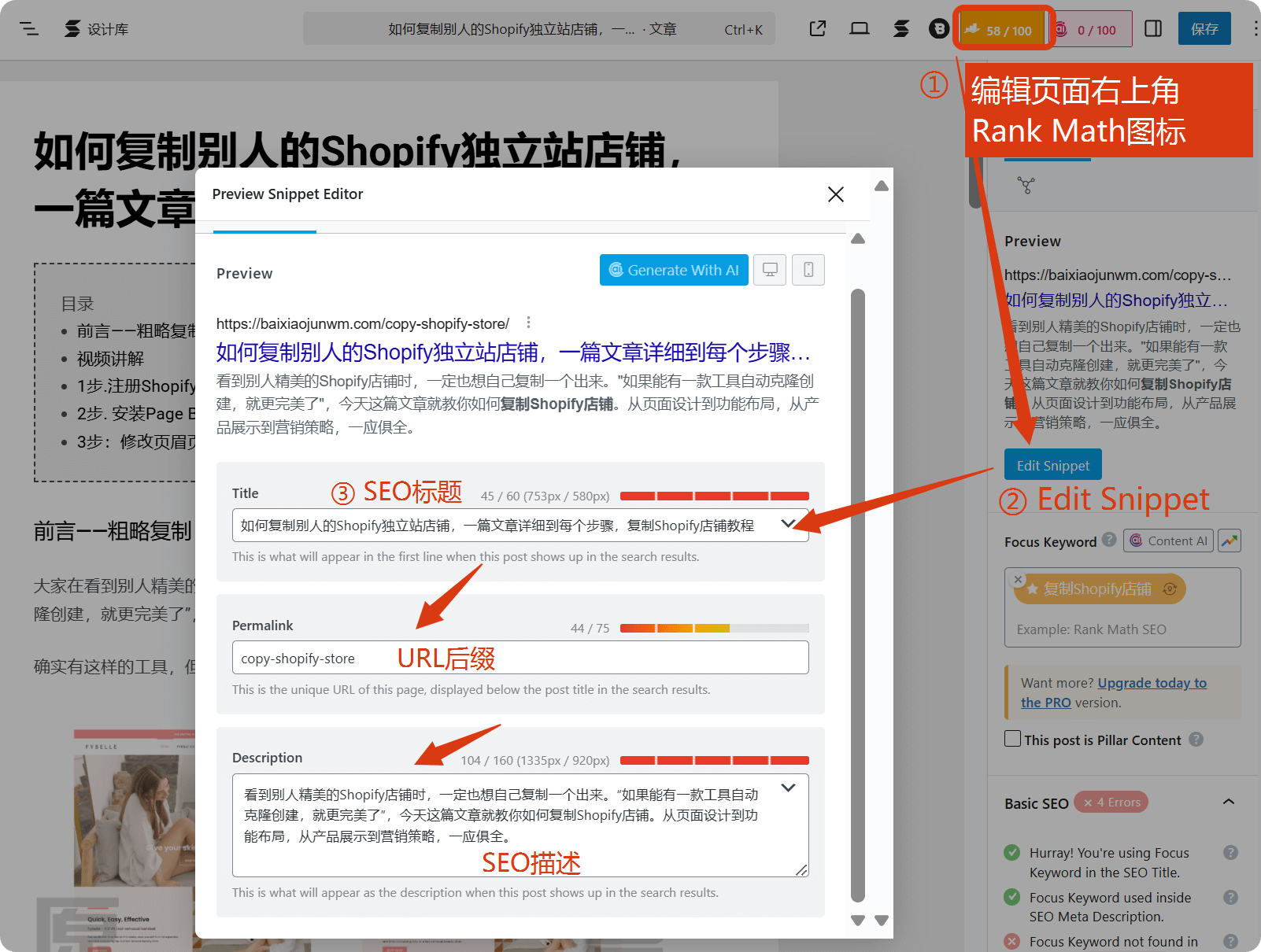The width and height of the screenshot is (1261, 952).
Task: Click the Content AI button near Focus Keyword
Action: click(1168, 541)
